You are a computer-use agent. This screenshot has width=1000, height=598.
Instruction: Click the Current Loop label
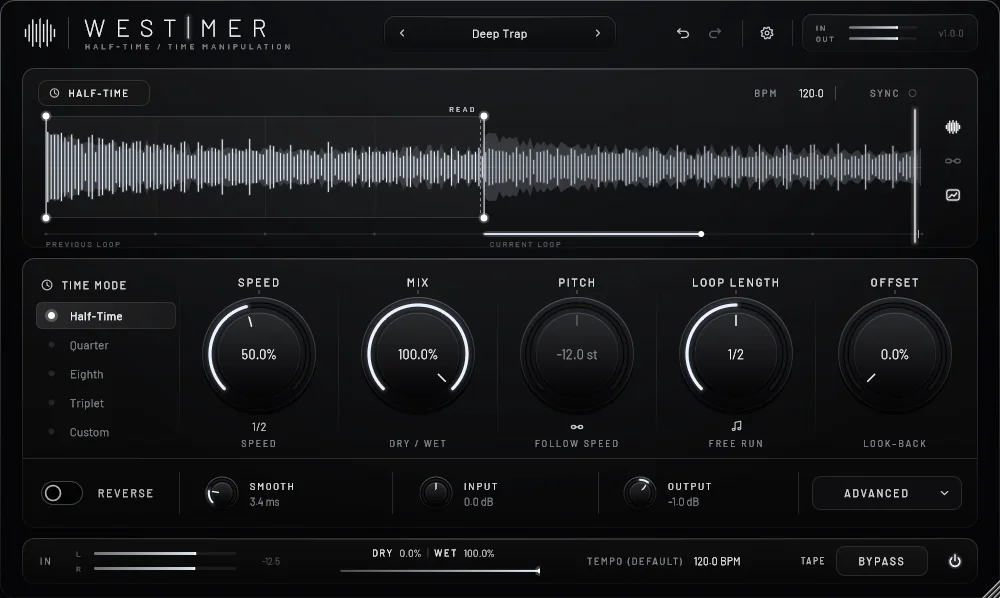click(526, 244)
